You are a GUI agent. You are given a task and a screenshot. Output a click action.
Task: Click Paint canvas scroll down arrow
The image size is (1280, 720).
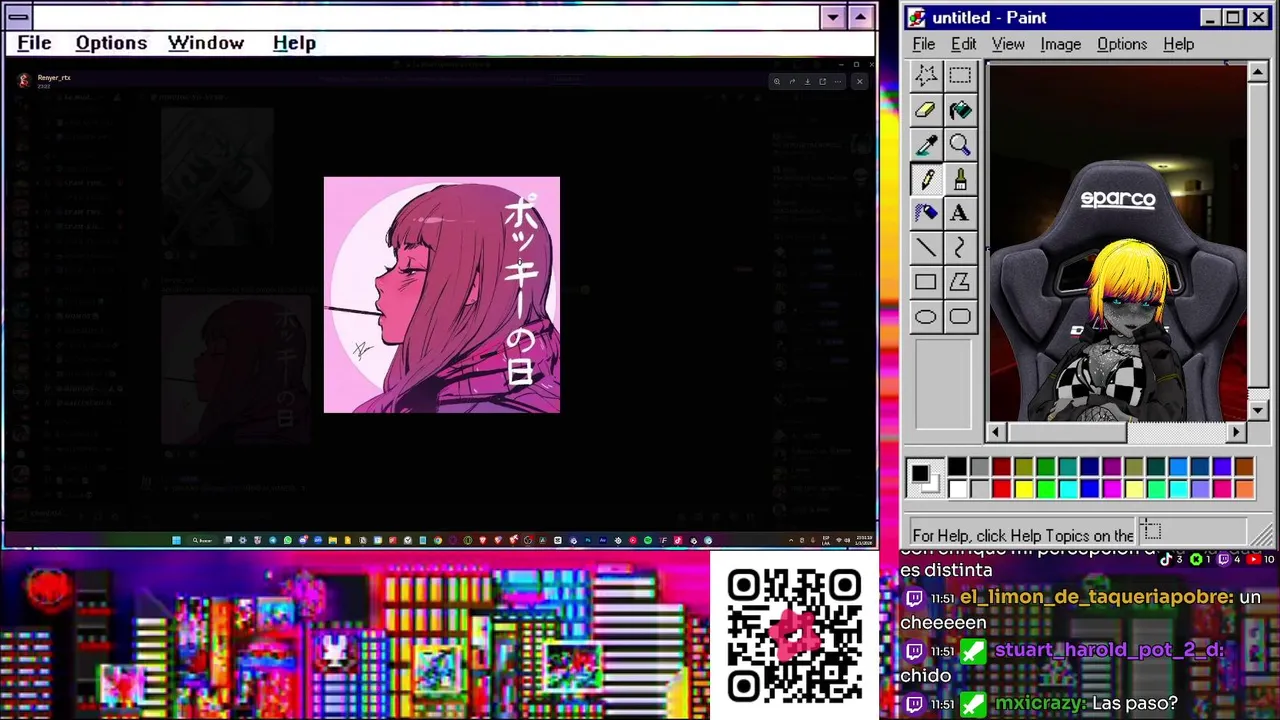tap(1258, 410)
